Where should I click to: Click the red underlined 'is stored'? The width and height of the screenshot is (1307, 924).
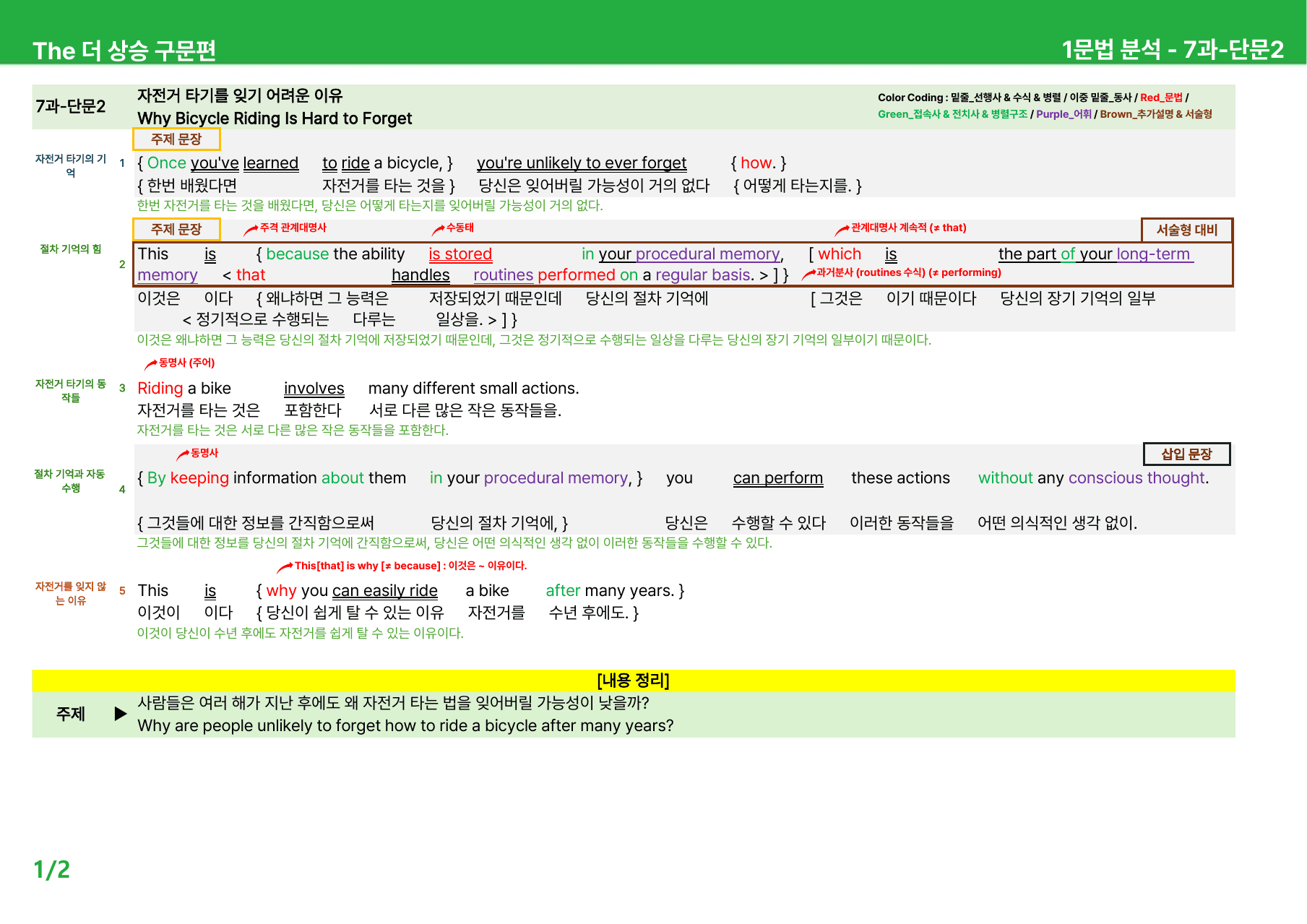460,254
